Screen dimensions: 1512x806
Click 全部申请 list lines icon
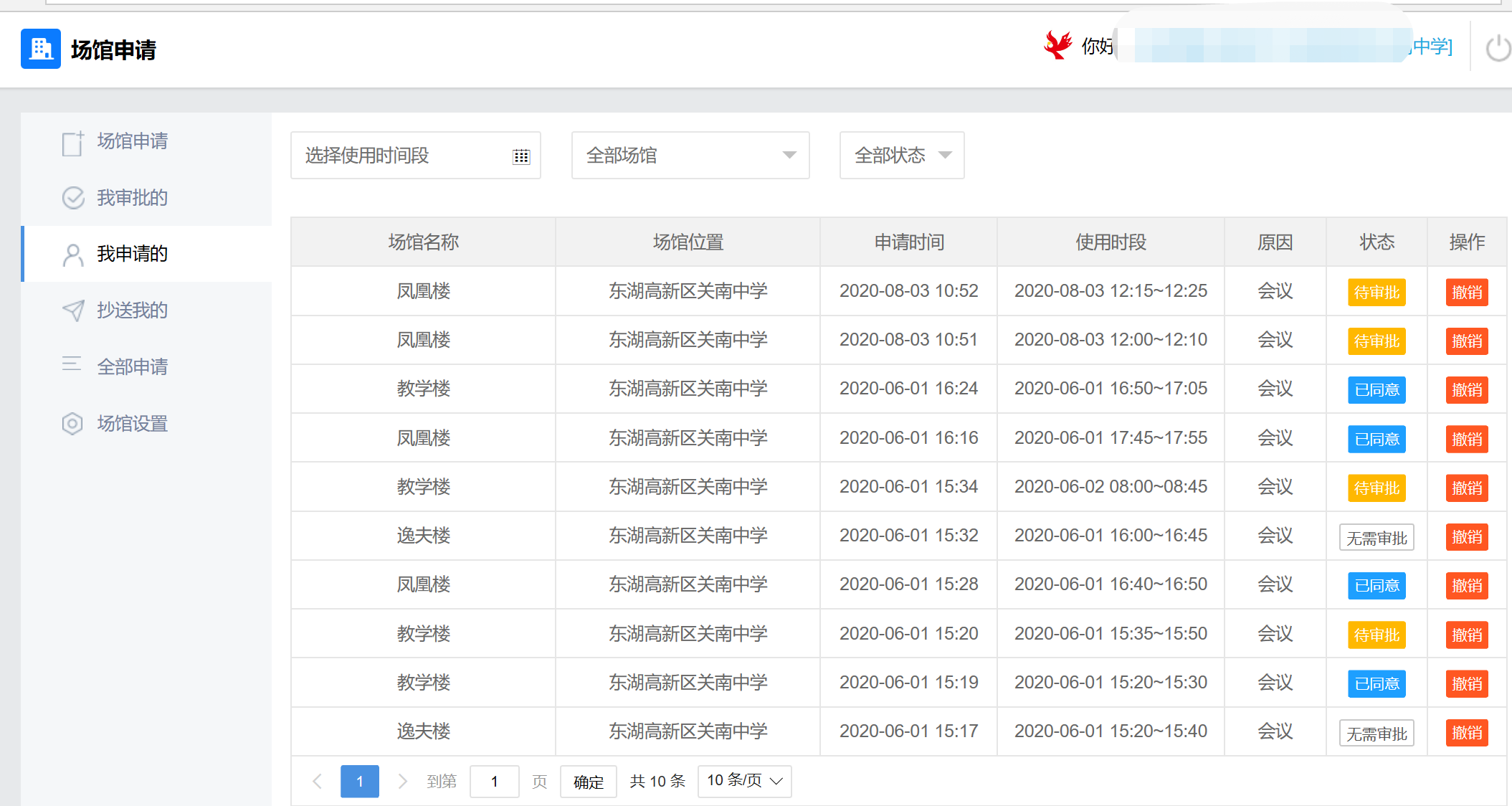click(72, 364)
